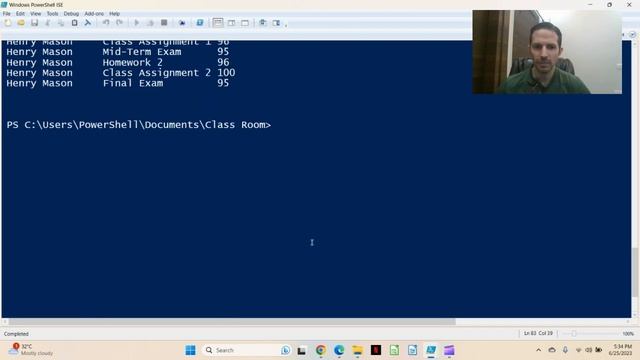The image size is (640, 360).
Task: Click the Cut scissors toolbar icon
Action: click(x=48, y=23)
